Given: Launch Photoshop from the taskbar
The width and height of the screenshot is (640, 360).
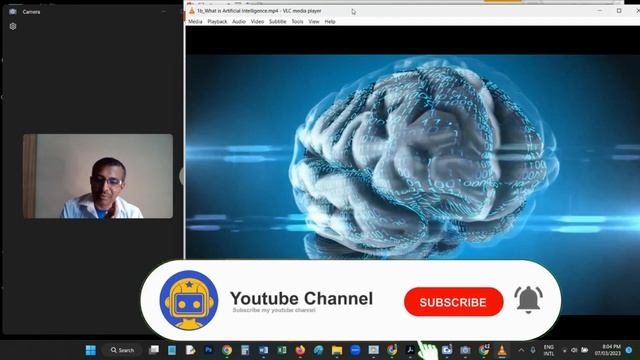Looking at the screenshot, I should 209,350.
